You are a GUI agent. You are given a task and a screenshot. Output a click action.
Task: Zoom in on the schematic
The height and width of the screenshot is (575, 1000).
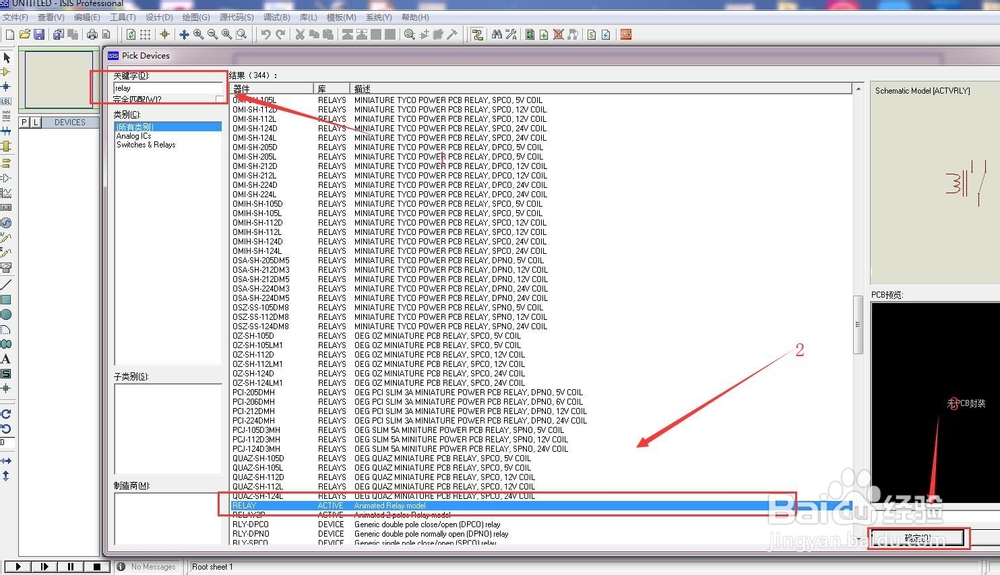click(x=198, y=34)
